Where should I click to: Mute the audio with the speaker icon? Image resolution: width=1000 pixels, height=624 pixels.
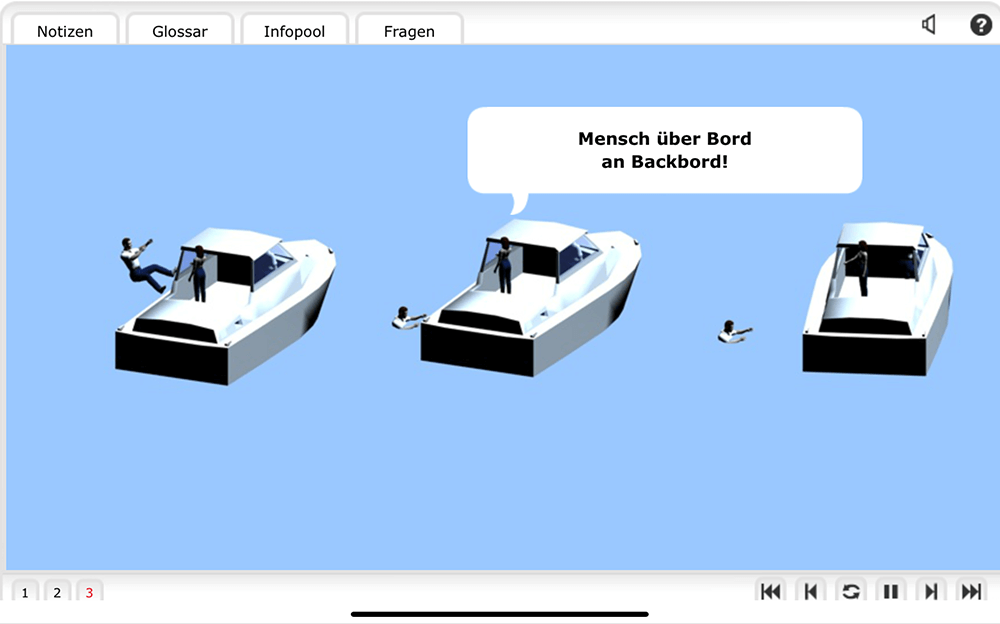[929, 25]
